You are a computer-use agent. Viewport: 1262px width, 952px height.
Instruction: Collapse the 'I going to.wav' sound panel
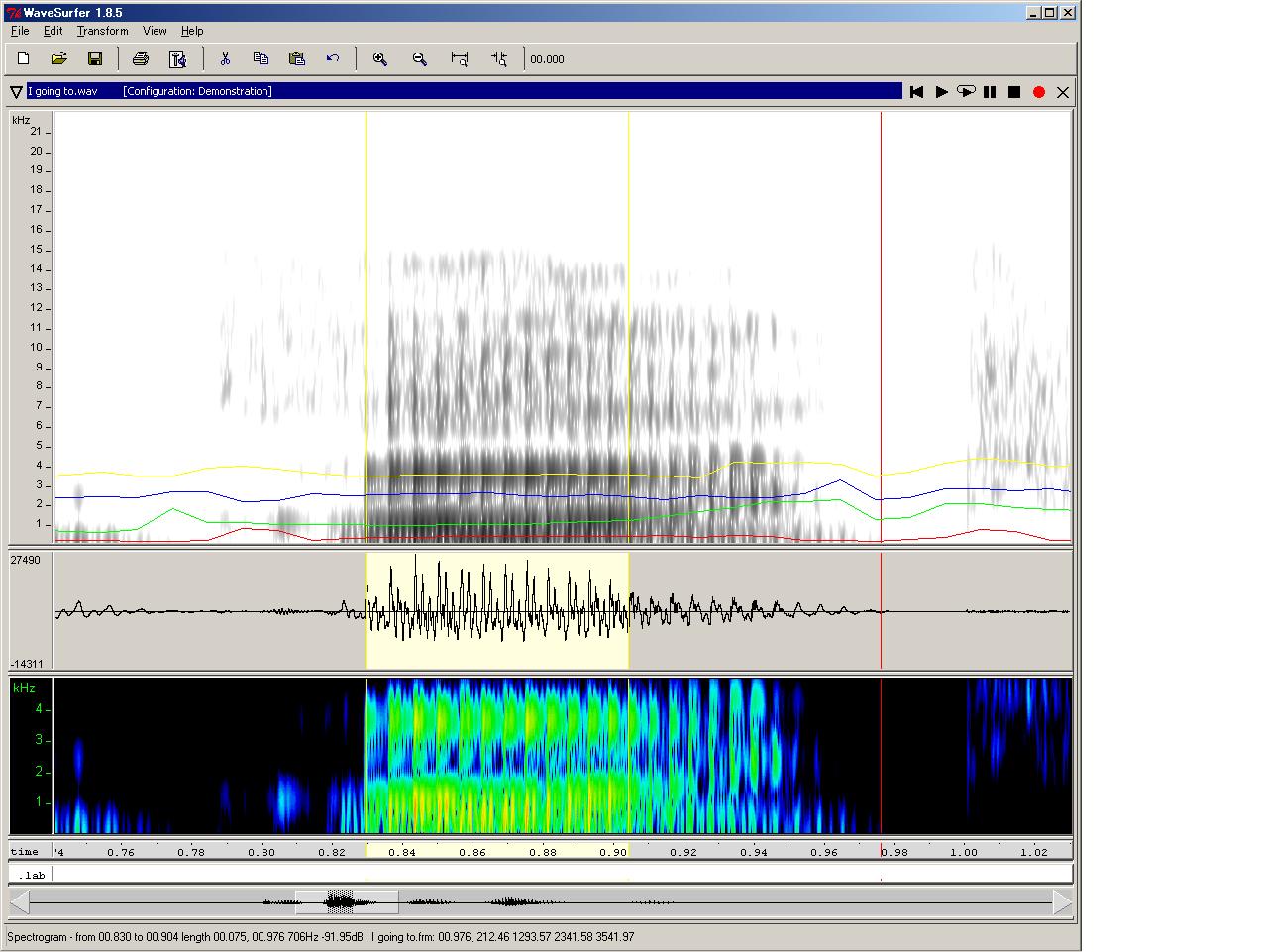tap(16, 92)
